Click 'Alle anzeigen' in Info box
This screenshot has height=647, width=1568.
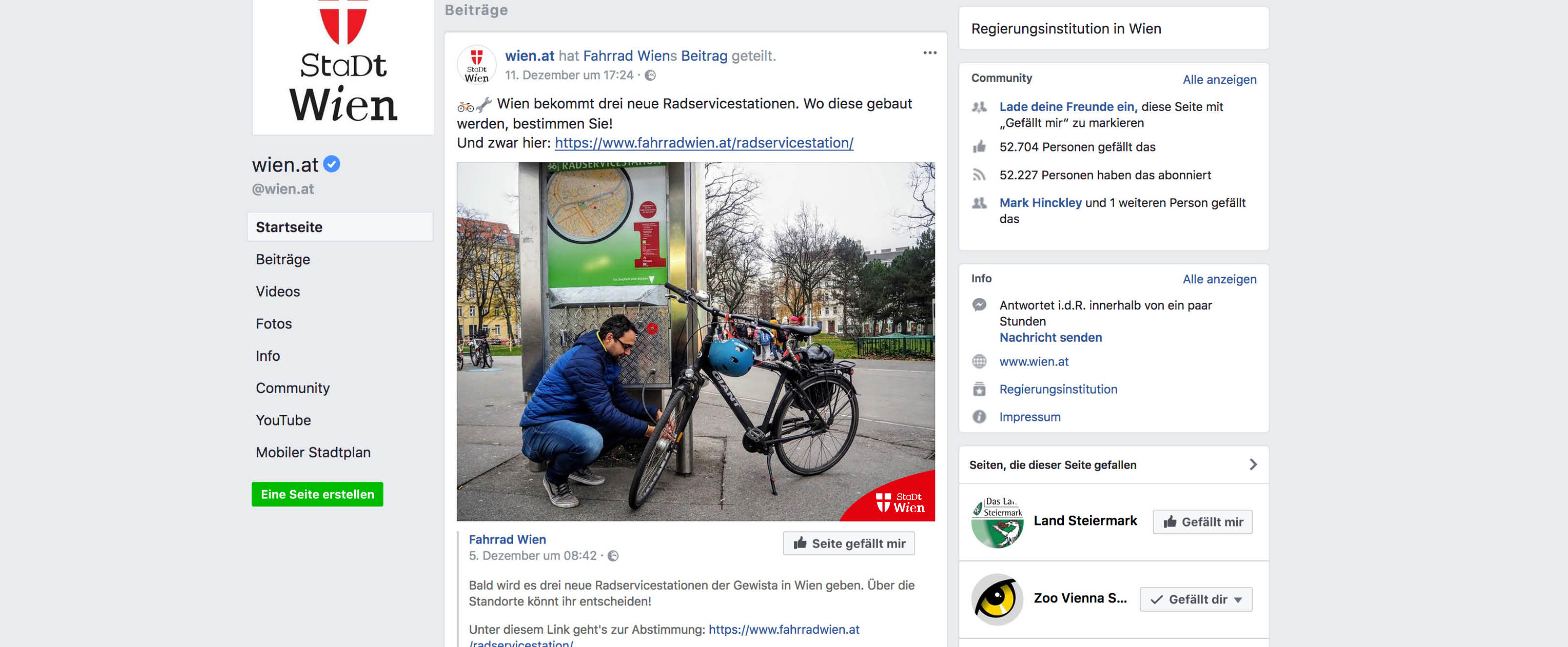(1219, 279)
